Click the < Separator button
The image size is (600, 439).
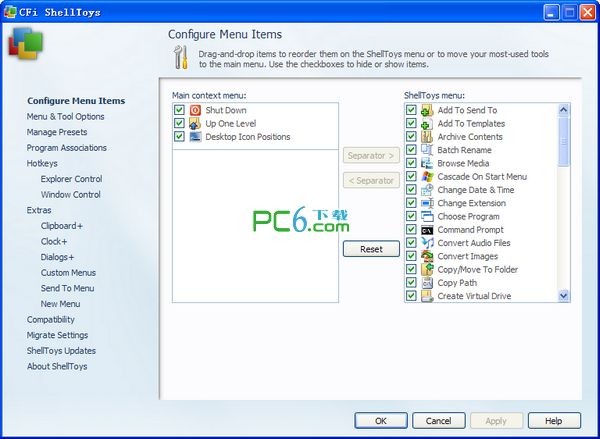click(371, 180)
